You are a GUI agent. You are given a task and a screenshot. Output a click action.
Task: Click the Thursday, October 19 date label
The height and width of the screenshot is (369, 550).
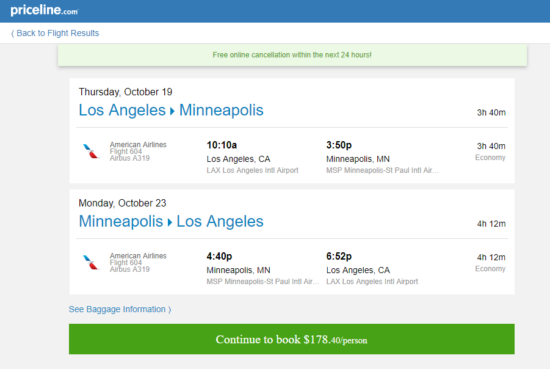point(125,92)
